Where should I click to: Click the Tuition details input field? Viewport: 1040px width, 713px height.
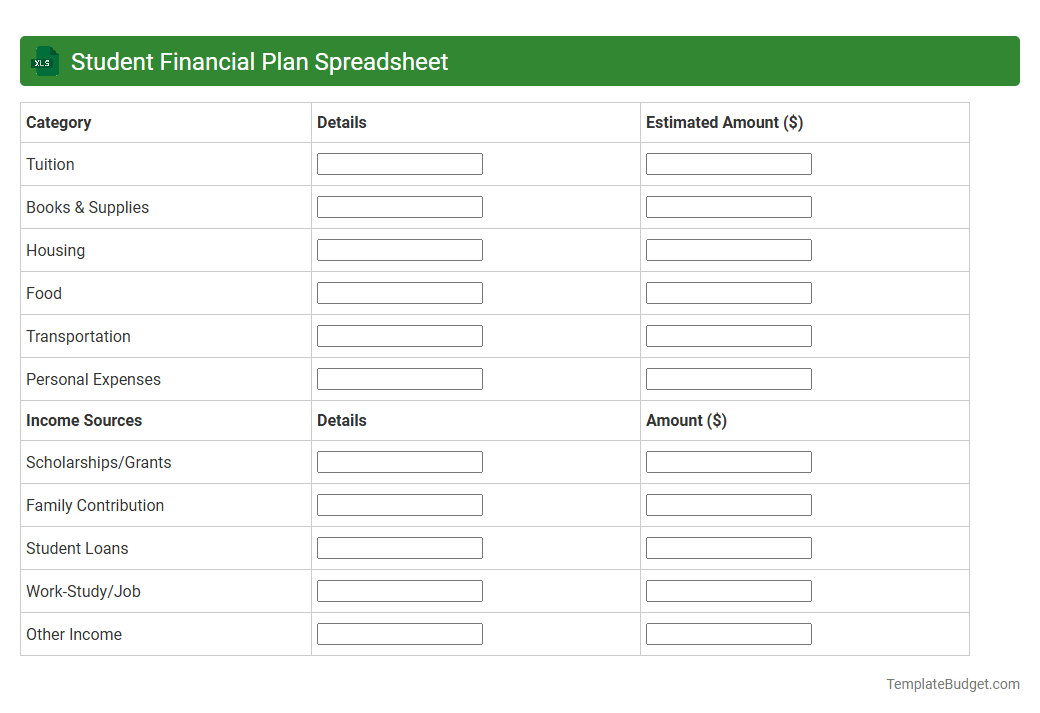tap(399, 163)
